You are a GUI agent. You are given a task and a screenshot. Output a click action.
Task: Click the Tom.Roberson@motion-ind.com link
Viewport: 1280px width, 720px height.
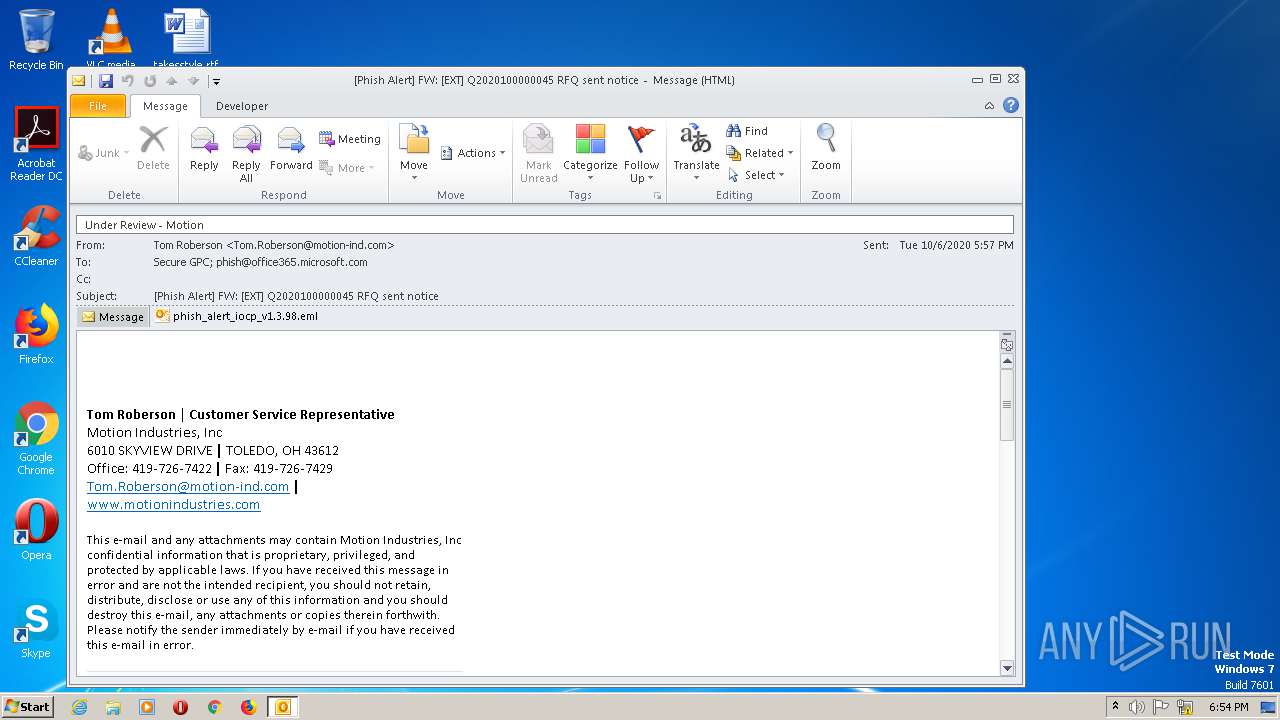point(188,487)
